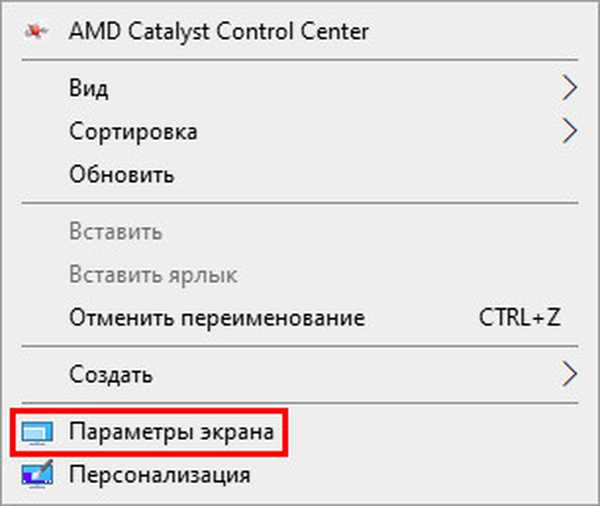
Task: Open AMD Catalyst Control Center entry
Action: [218, 32]
